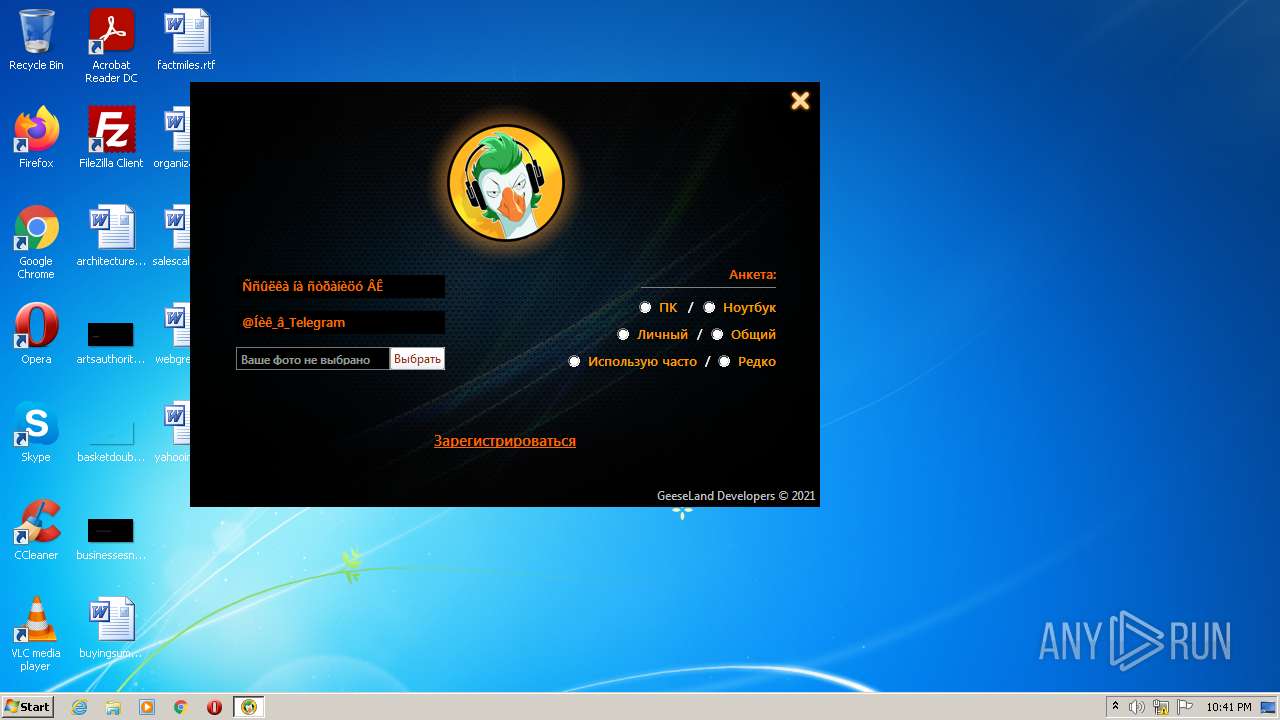
Task: Open Windows Media Player taskbar icon
Action: coord(147,707)
